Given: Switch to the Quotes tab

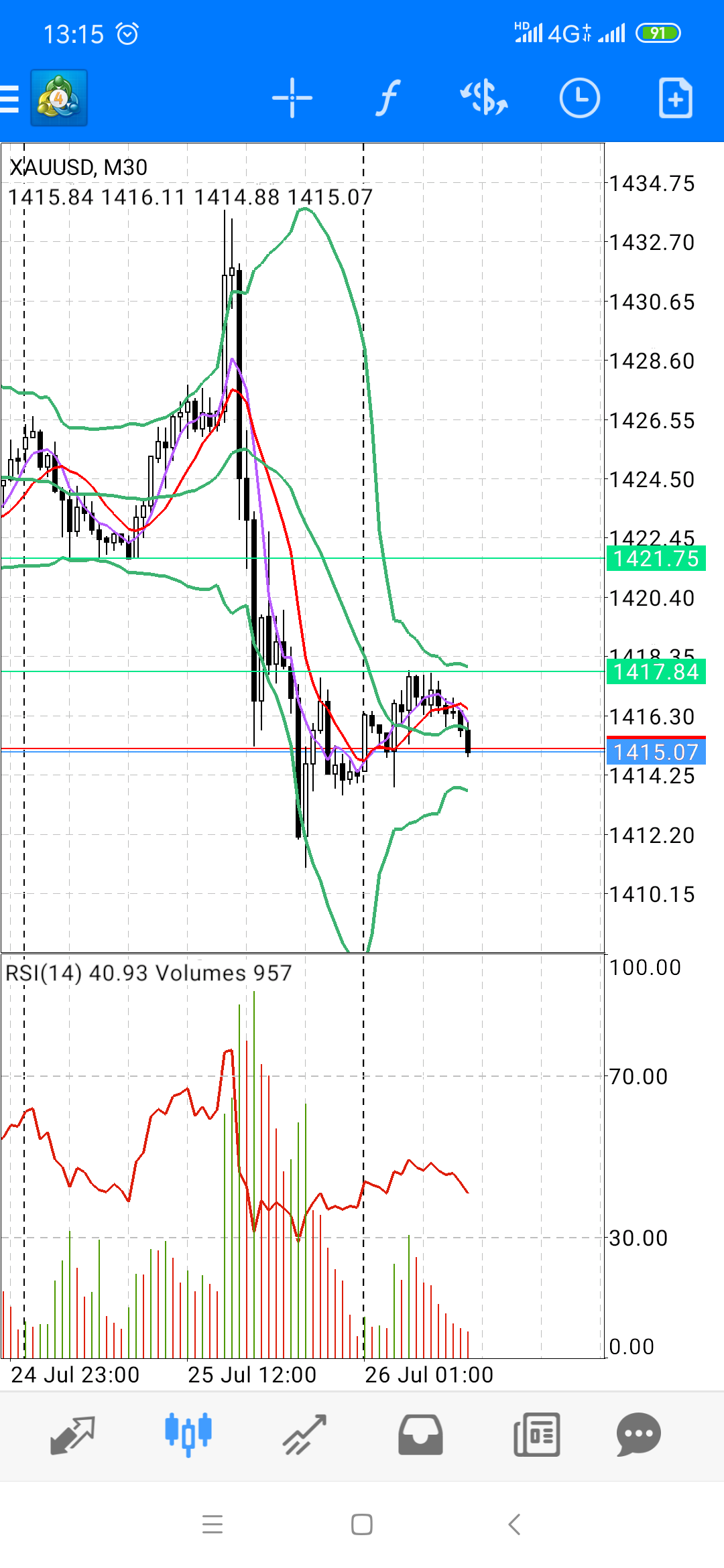Looking at the screenshot, I should pos(72,1435).
